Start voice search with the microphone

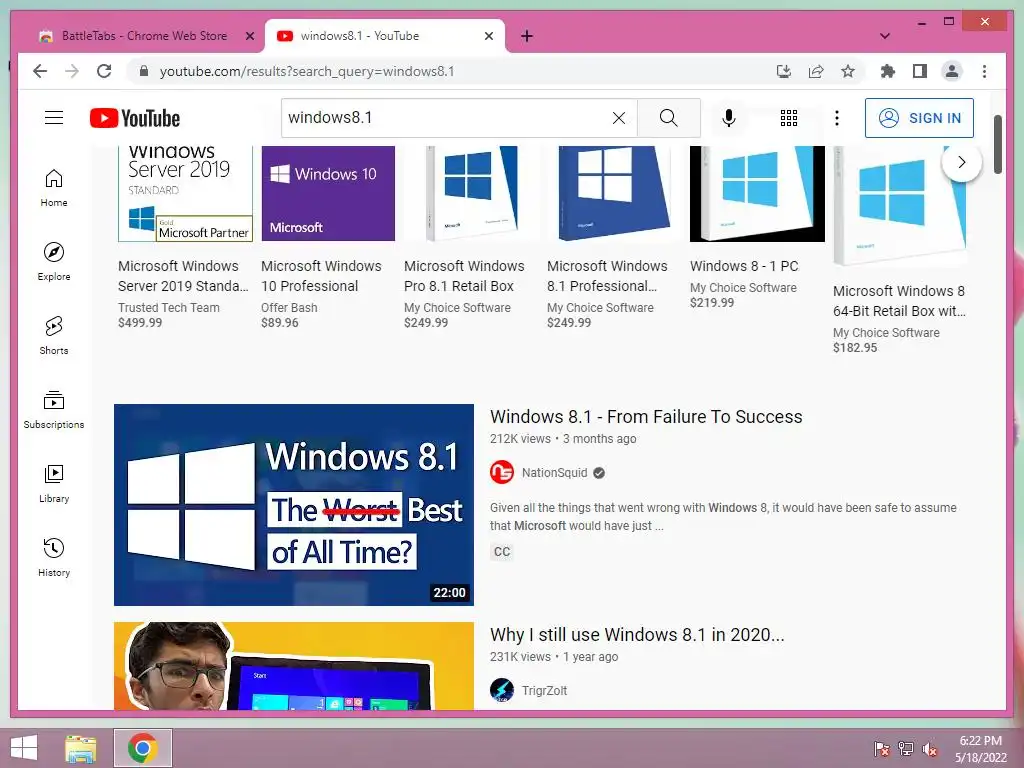[729, 118]
